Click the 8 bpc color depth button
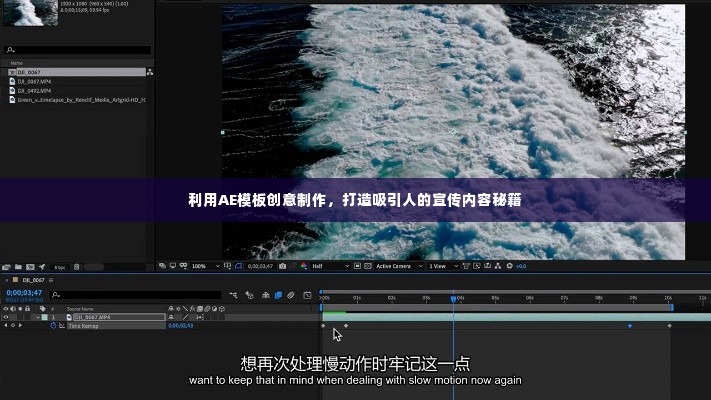 [x=59, y=268]
